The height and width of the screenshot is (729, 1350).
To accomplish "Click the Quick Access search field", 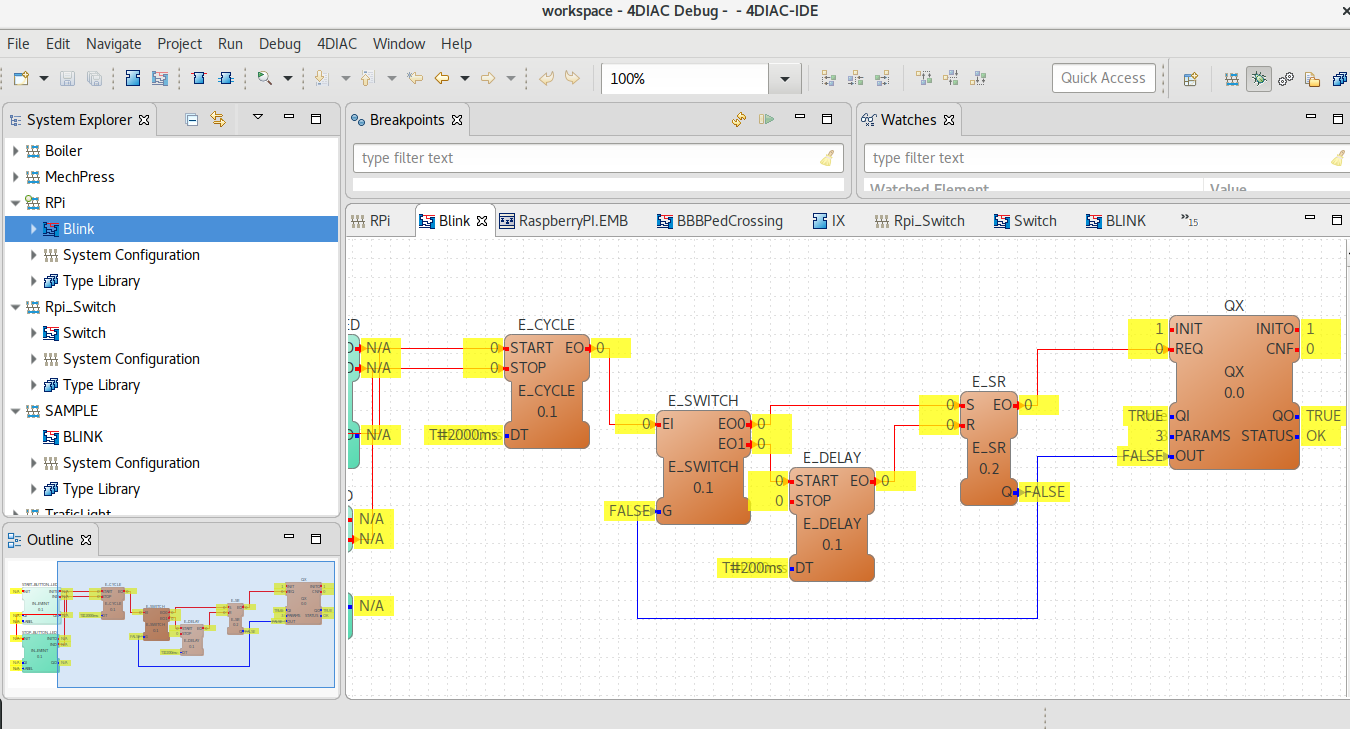I will (1104, 78).
